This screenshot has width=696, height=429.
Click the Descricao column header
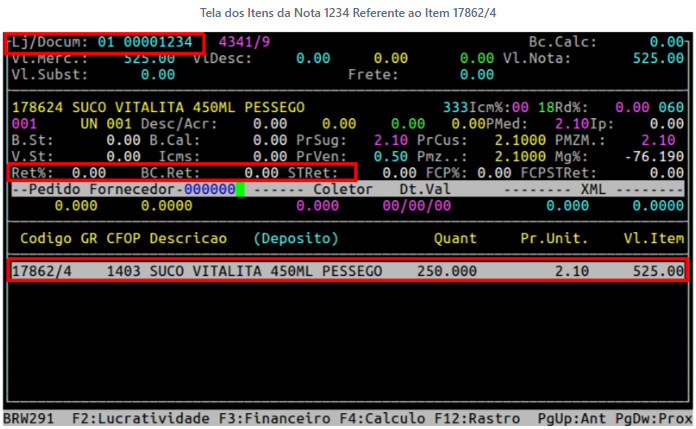[x=188, y=239]
